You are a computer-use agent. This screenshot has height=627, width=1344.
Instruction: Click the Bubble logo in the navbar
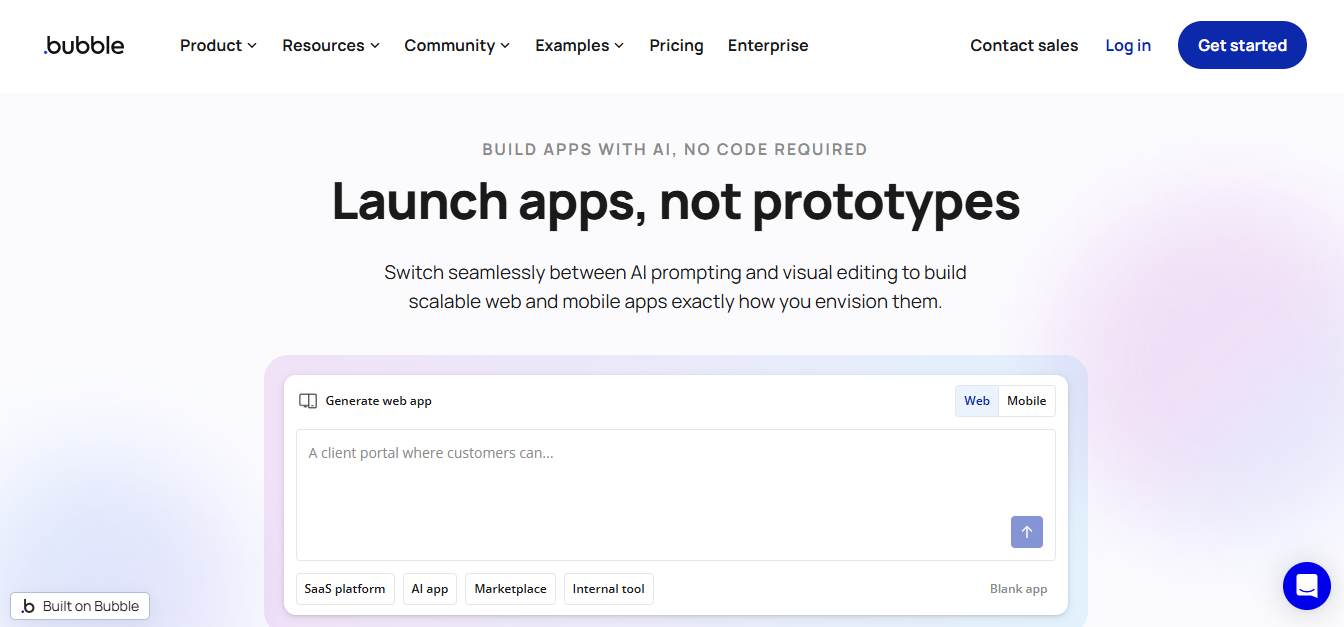click(x=83, y=45)
